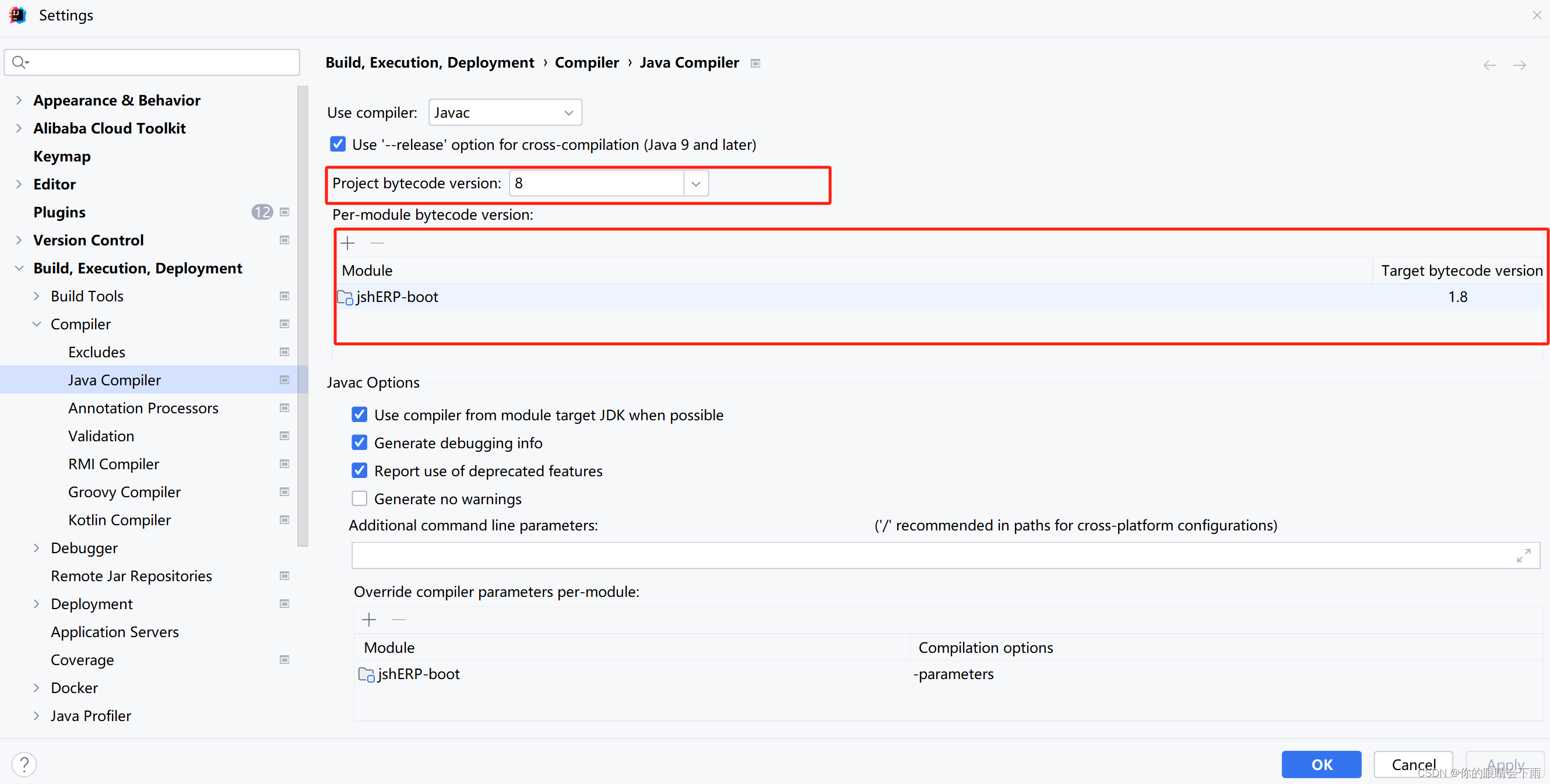Expand Build Execution Deployment tree item
This screenshot has height=784, width=1550.
point(18,268)
